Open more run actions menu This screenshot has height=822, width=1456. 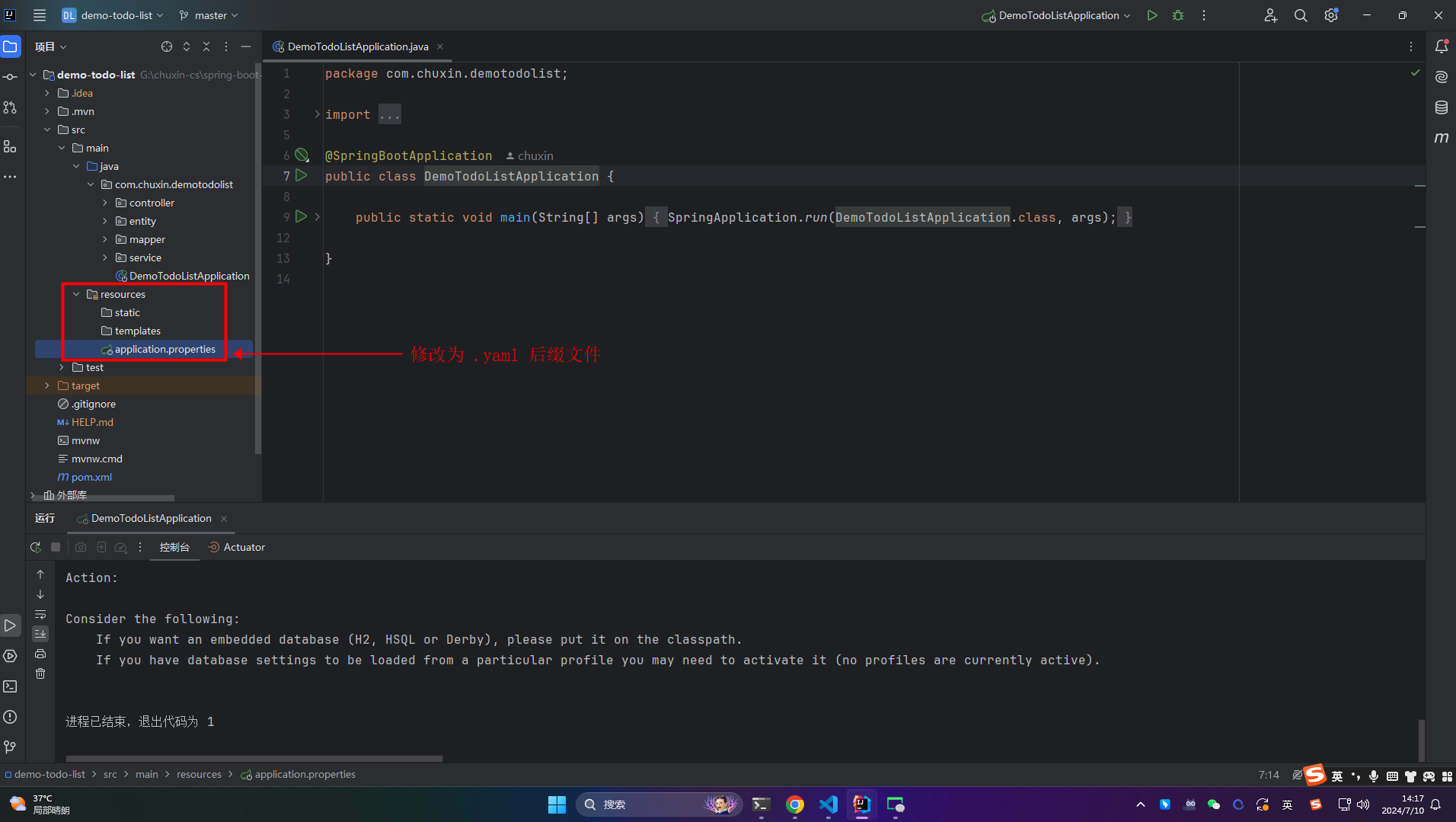1204,15
